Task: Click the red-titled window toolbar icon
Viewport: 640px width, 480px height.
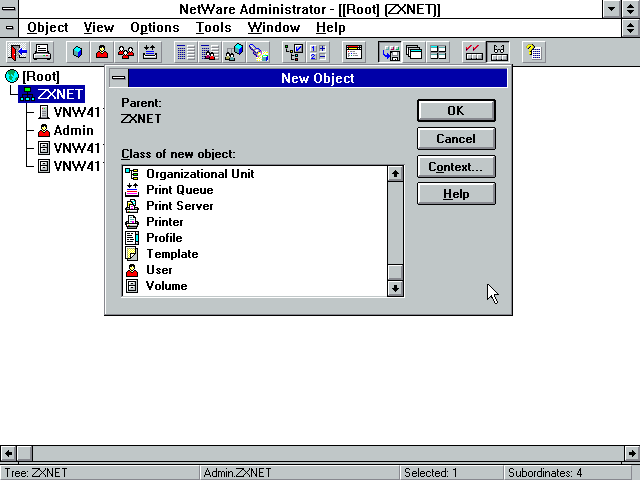Action: tap(353, 52)
